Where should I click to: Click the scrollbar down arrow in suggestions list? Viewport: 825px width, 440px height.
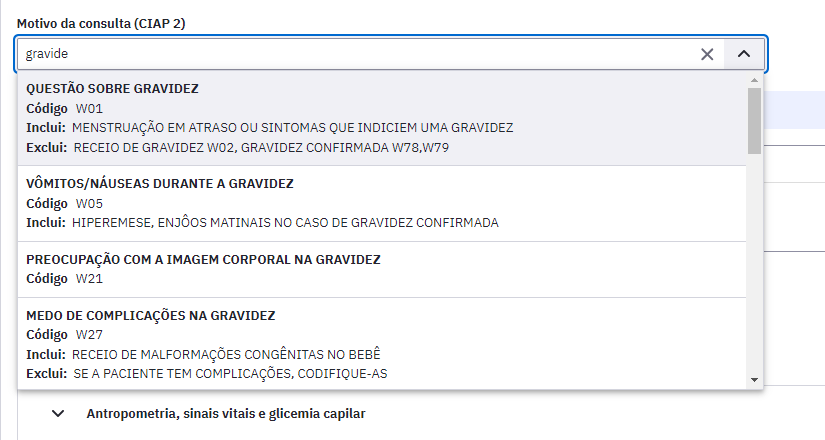point(754,380)
